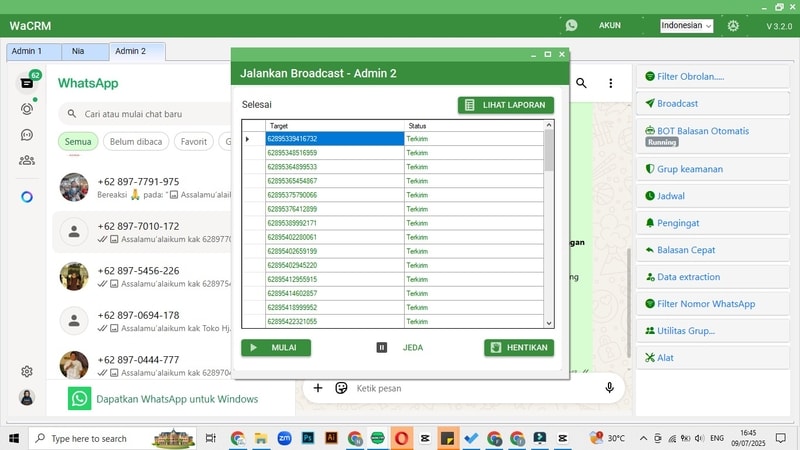Image resolution: width=800 pixels, height=450 pixels.
Task: Click Dapatkan WhatsApp untuk Windows link
Action: pos(177,399)
